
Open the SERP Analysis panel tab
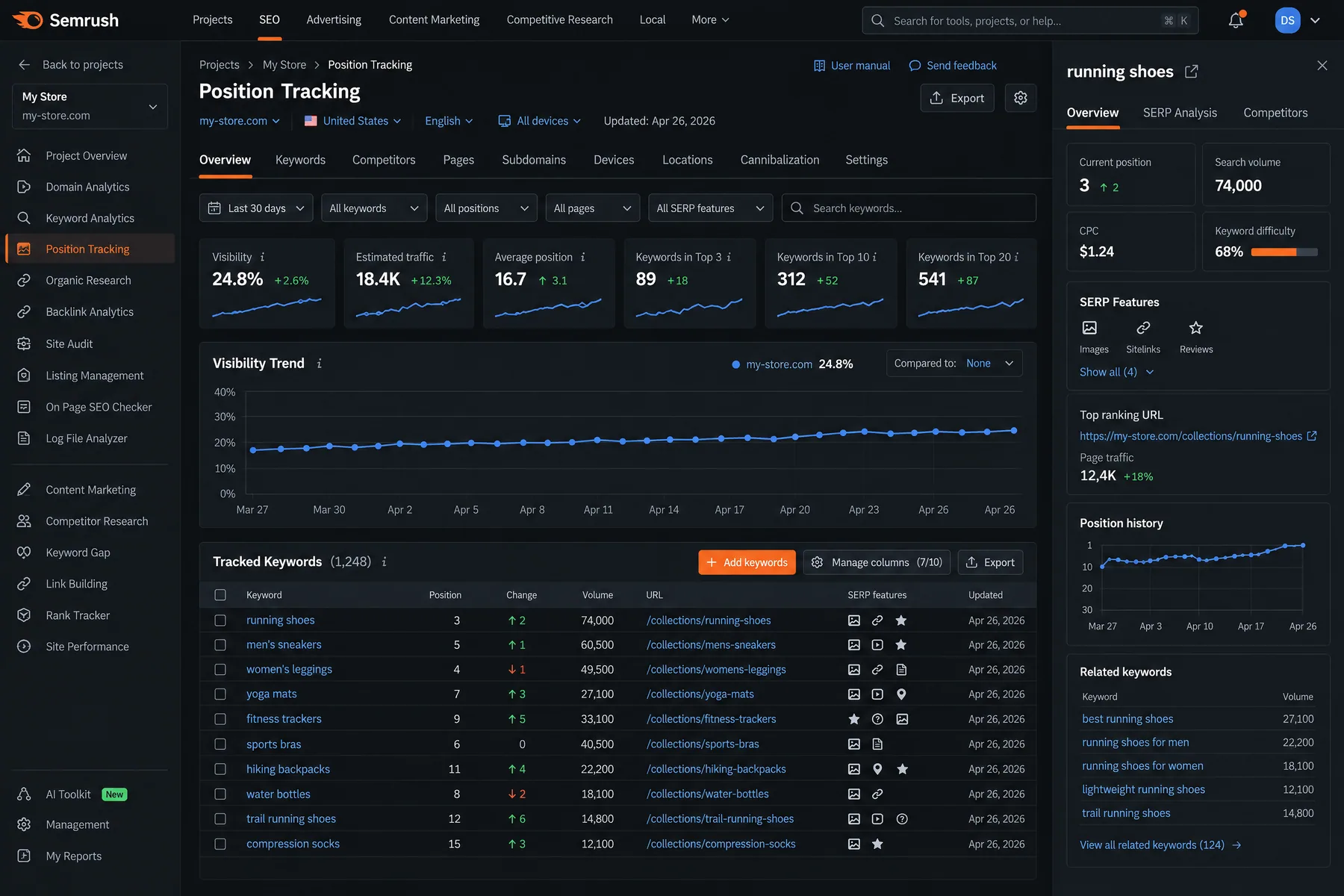pyautogui.click(x=1180, y=113)
